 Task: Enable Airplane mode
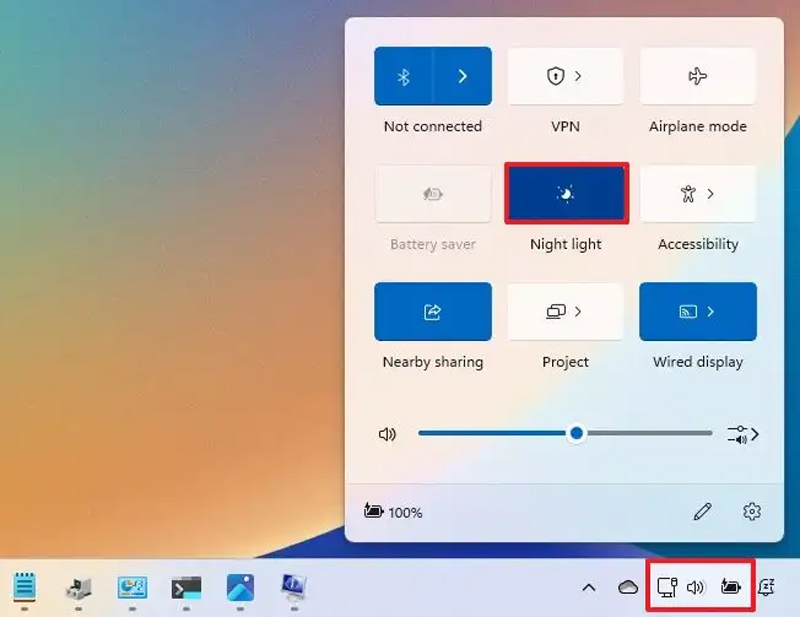click(x=697, y=76)
